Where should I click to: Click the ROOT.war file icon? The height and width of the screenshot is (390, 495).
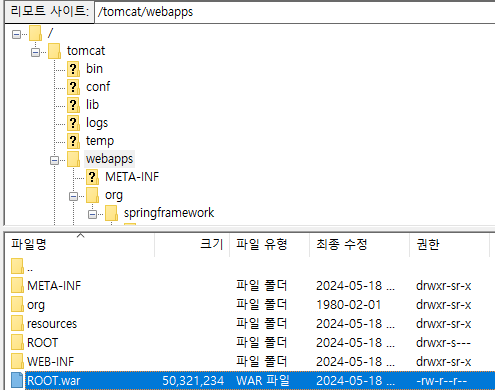(x=17, y=380)
